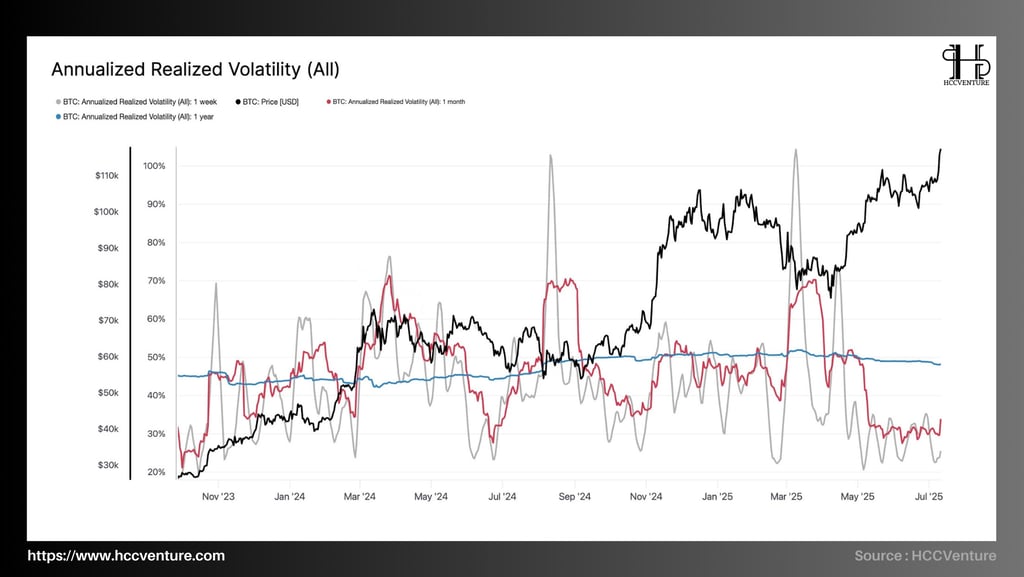Toggle the gray 1 week volatility legend dot
This screenshot has height=577, width=1024.
(x=58, y=102)
